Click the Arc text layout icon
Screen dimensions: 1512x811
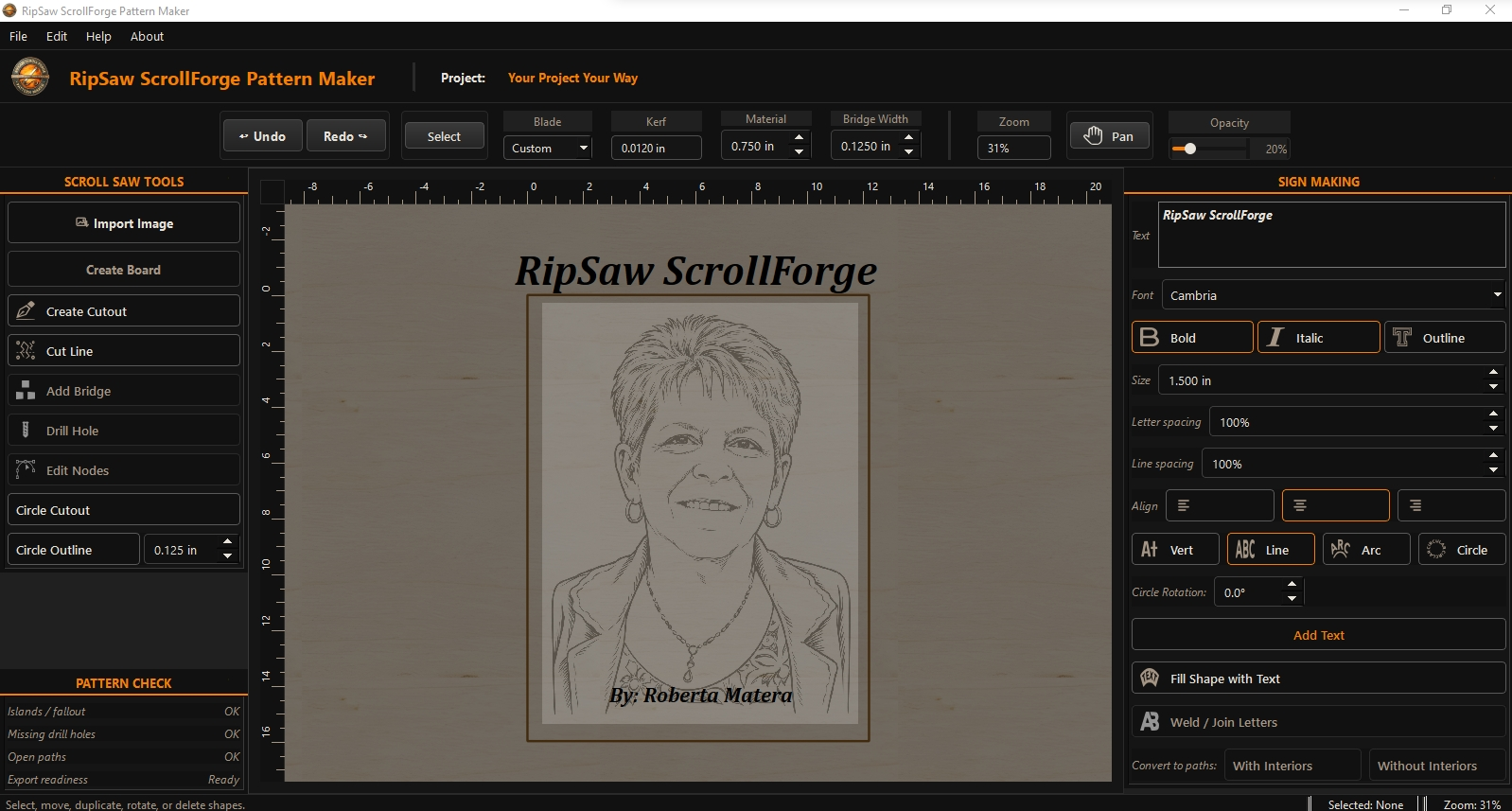click(1341, 549)
